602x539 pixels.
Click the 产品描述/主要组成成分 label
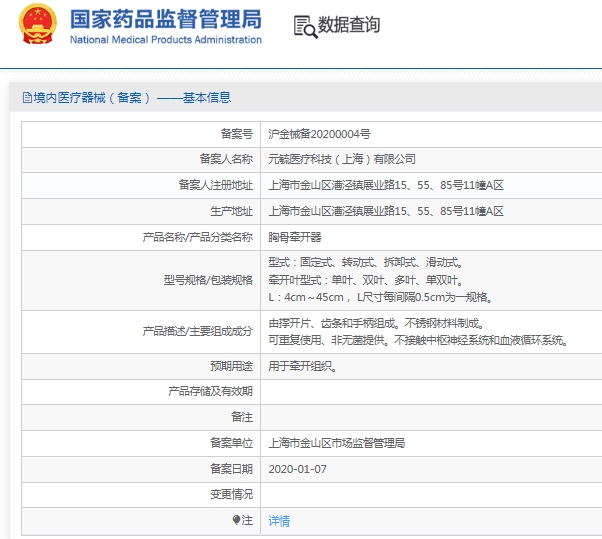(198, 331)
